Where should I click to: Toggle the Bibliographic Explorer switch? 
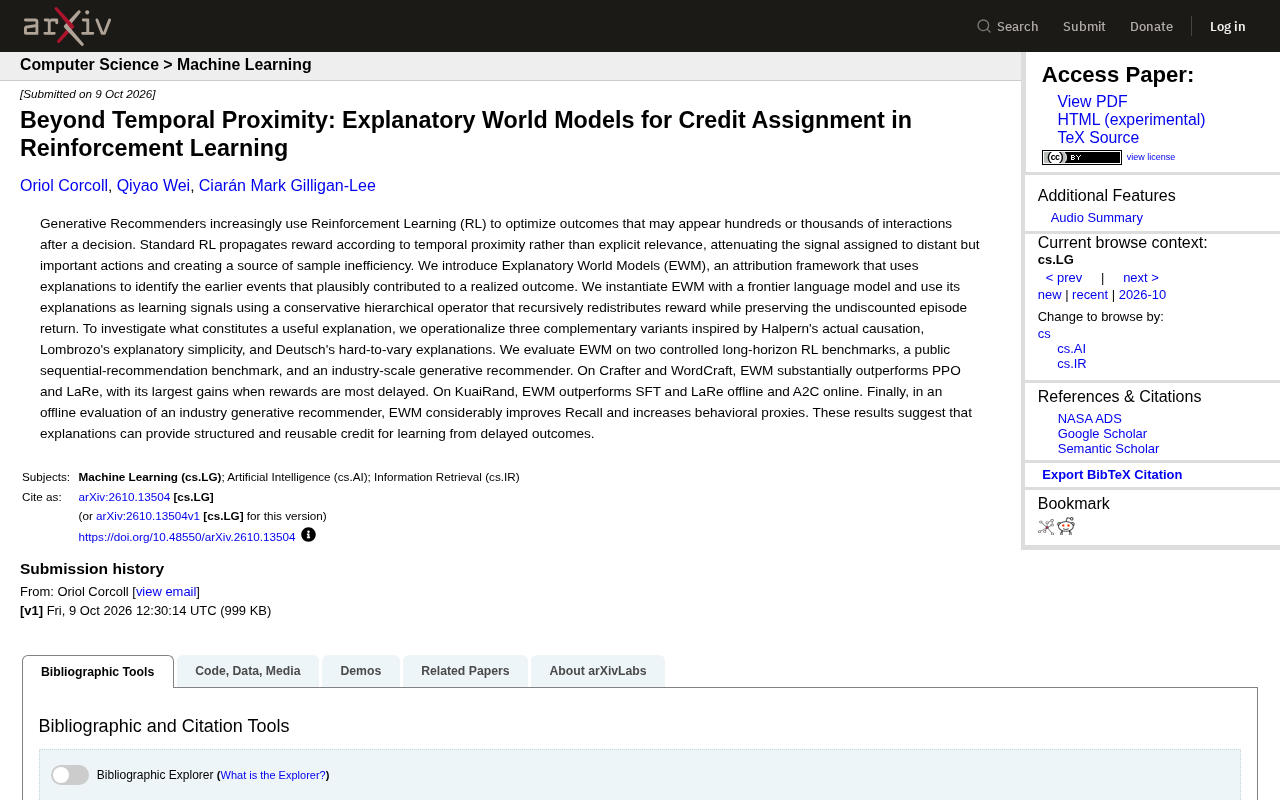click(70, 775)
